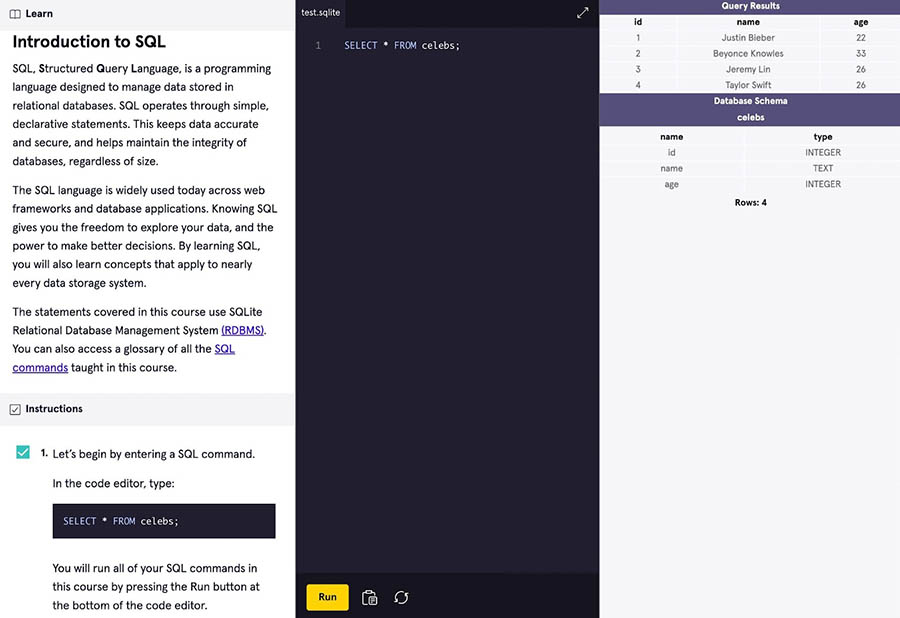Select the Justin Bieber name cell
This screenshot has height=618, width=900.
pos(748,38)
